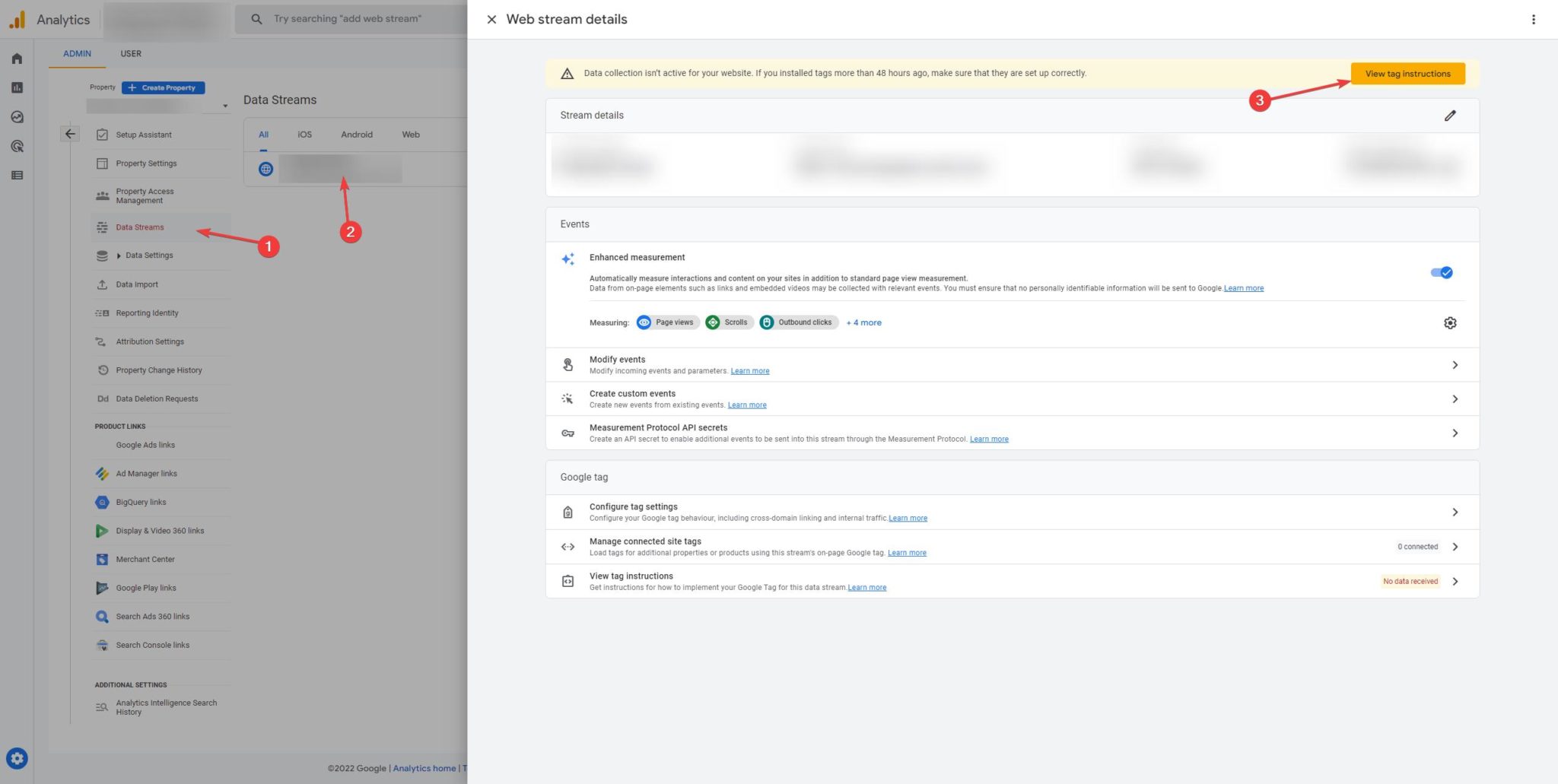Disable the Enhanced measurement toggle
1558x784 pixels.
point(1441,272)
